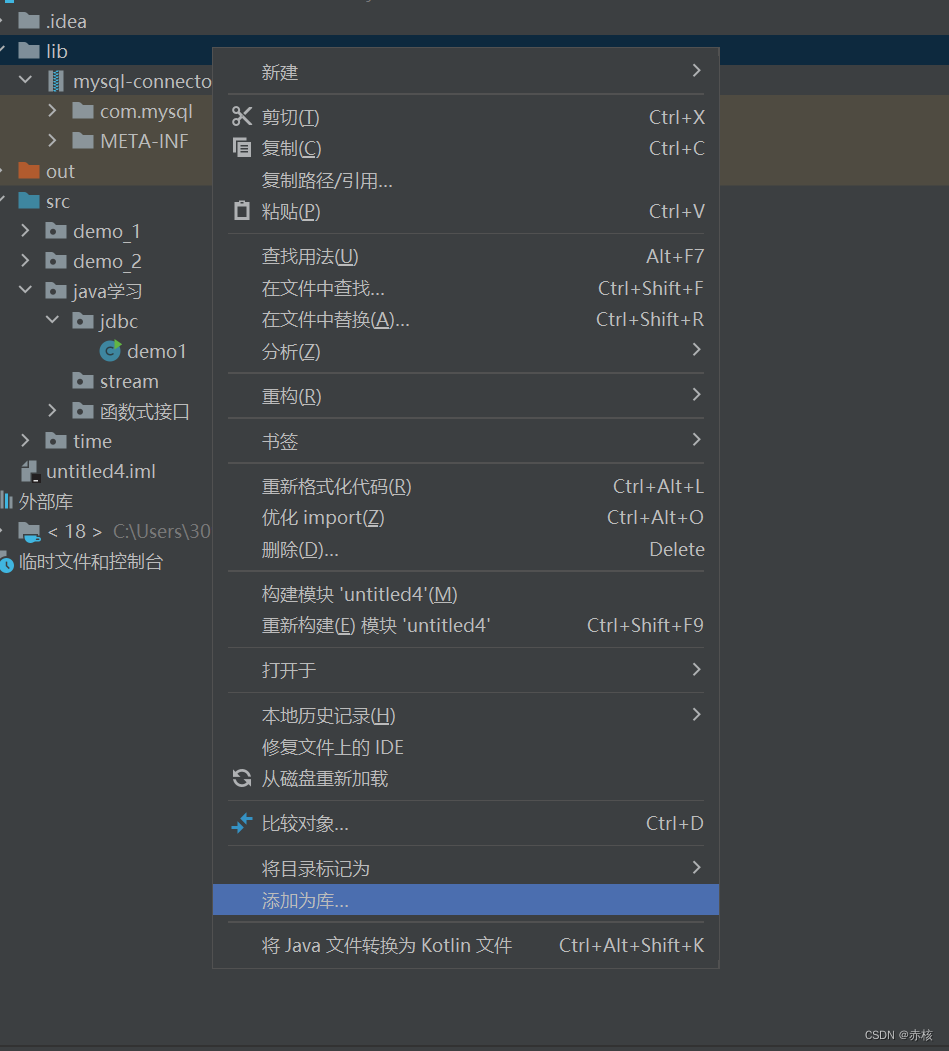The image size is (949, 1051).
Task: Select 重新格式化代码(R) menu entry
Action: click(x=466, y=486)
